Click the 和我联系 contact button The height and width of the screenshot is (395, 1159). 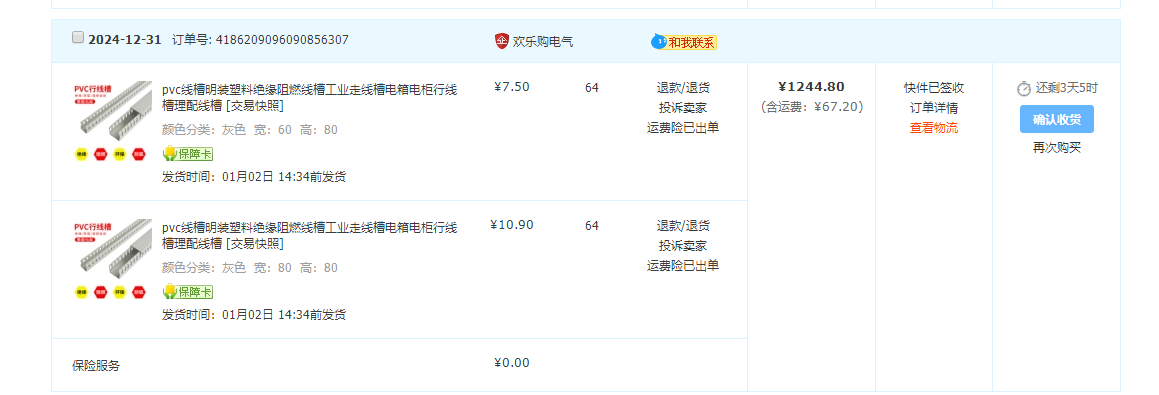pos(692,42)
